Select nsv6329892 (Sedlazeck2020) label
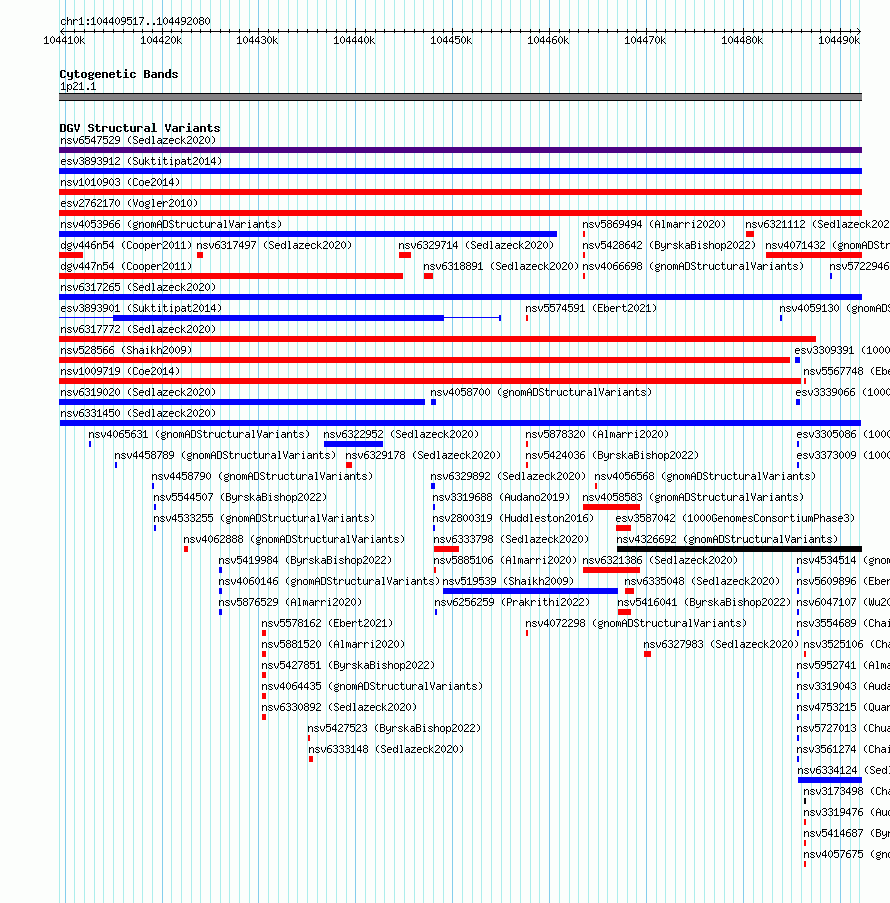 [508, 476]
